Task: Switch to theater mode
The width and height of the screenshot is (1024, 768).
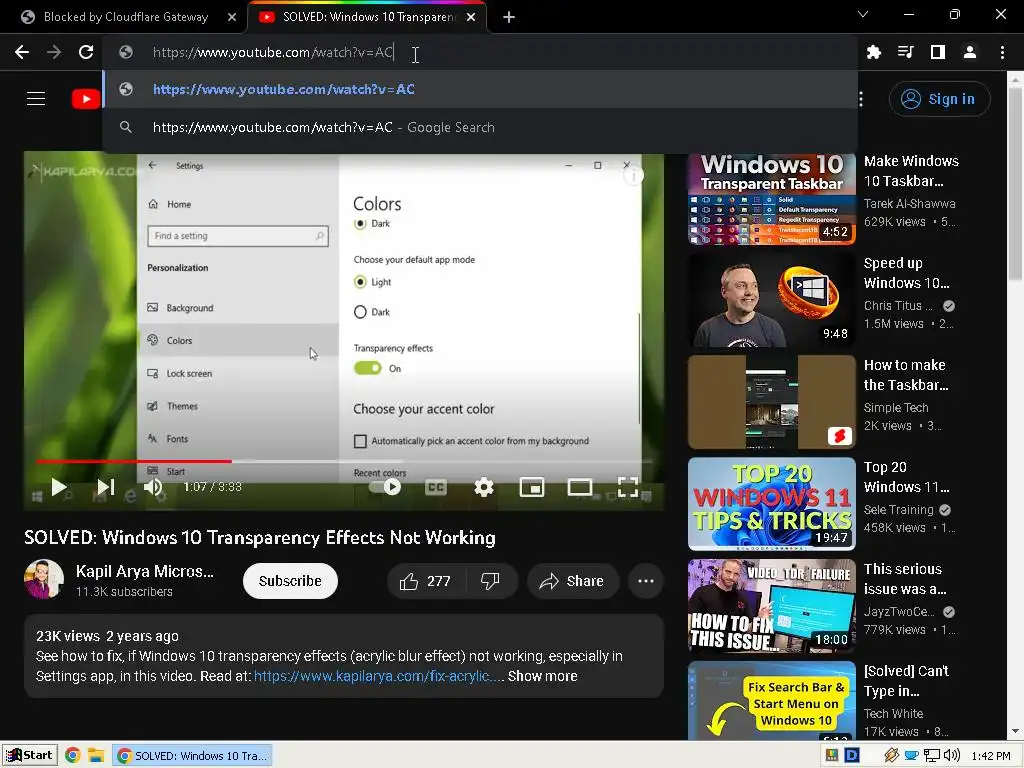Action: (580, 487)
